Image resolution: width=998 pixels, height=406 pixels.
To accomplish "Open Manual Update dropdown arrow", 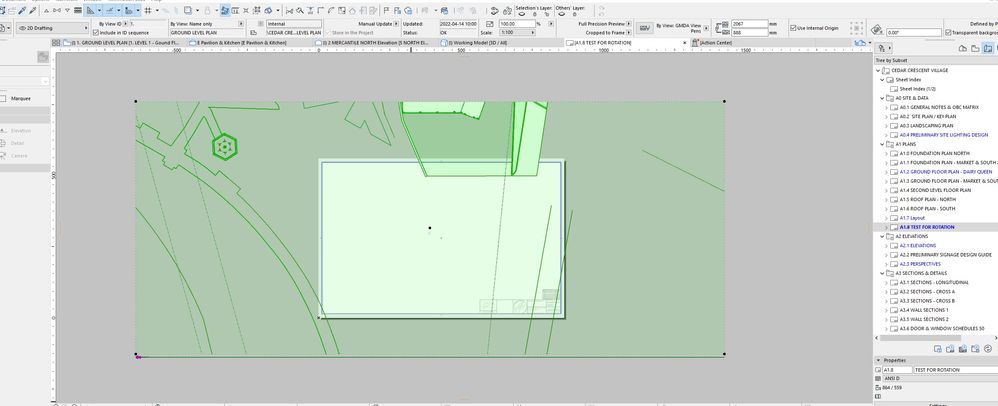I will click(x=396, y=24).
